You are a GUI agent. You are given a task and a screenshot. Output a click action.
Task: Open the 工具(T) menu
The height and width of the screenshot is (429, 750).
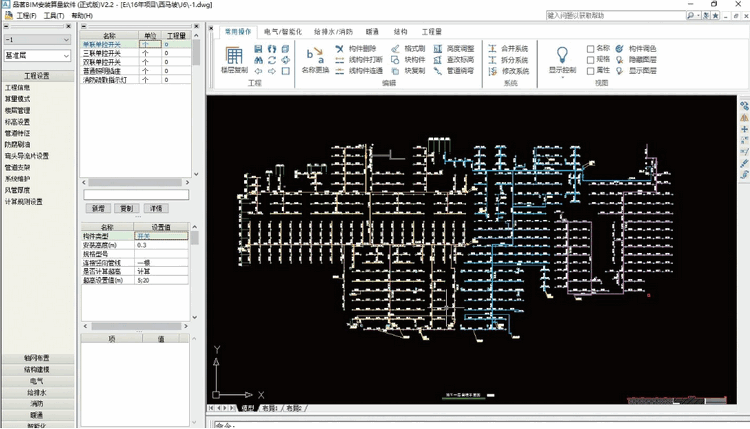tap(53, 16)
